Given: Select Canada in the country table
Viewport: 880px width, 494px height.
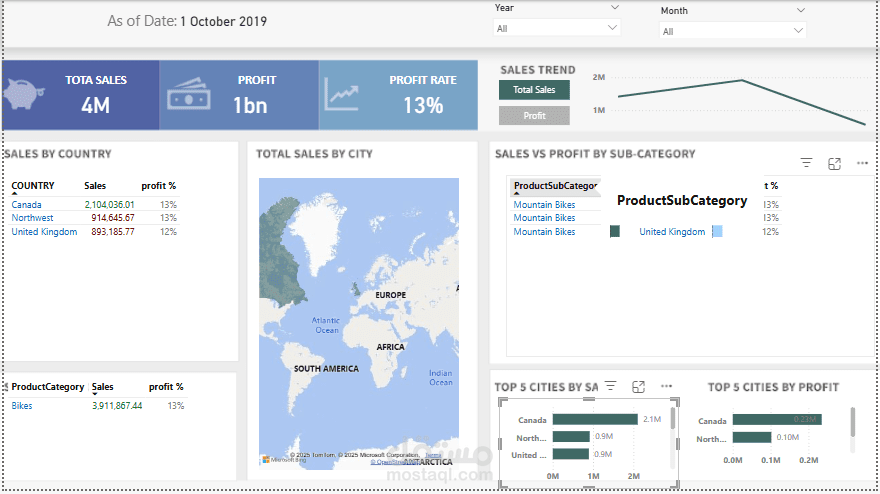Looking at the screenshot, I should (27, 205).
